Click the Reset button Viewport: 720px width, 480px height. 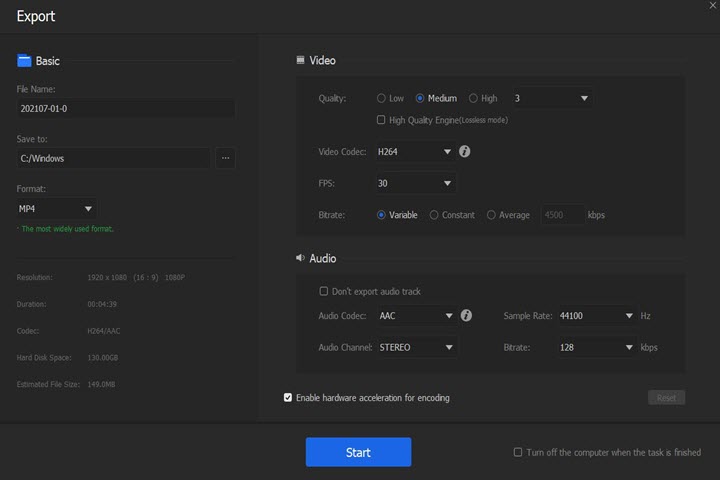point(666,398)
